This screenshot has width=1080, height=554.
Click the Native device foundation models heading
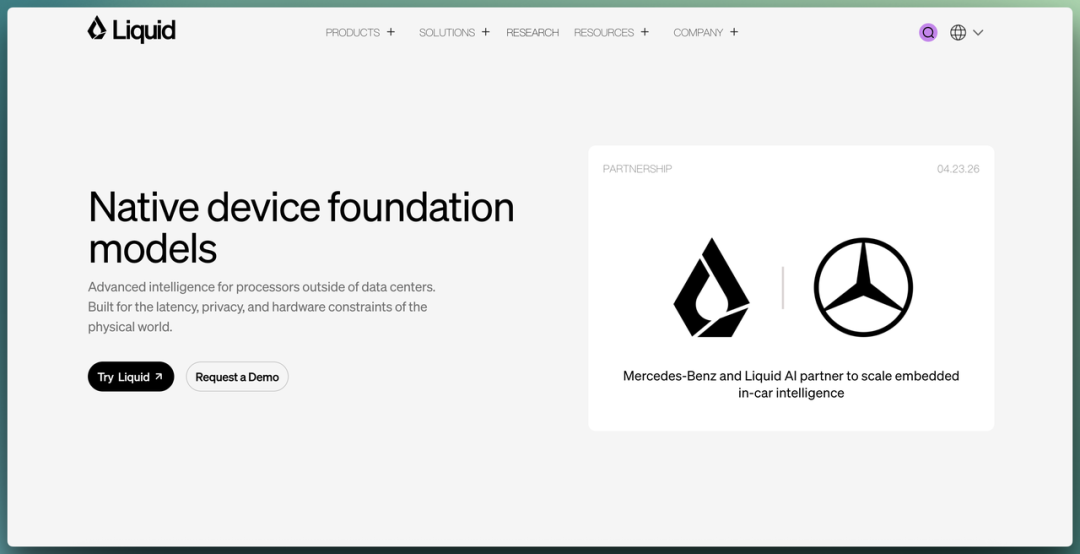[301, 227]
